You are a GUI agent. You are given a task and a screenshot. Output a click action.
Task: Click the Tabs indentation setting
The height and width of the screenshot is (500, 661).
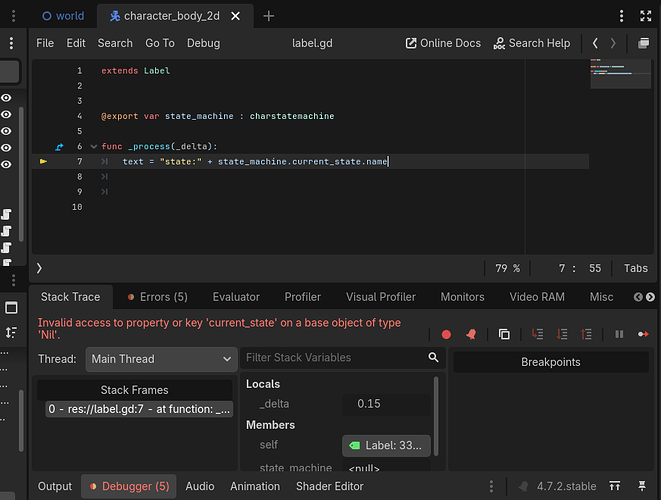click(636, 268)
